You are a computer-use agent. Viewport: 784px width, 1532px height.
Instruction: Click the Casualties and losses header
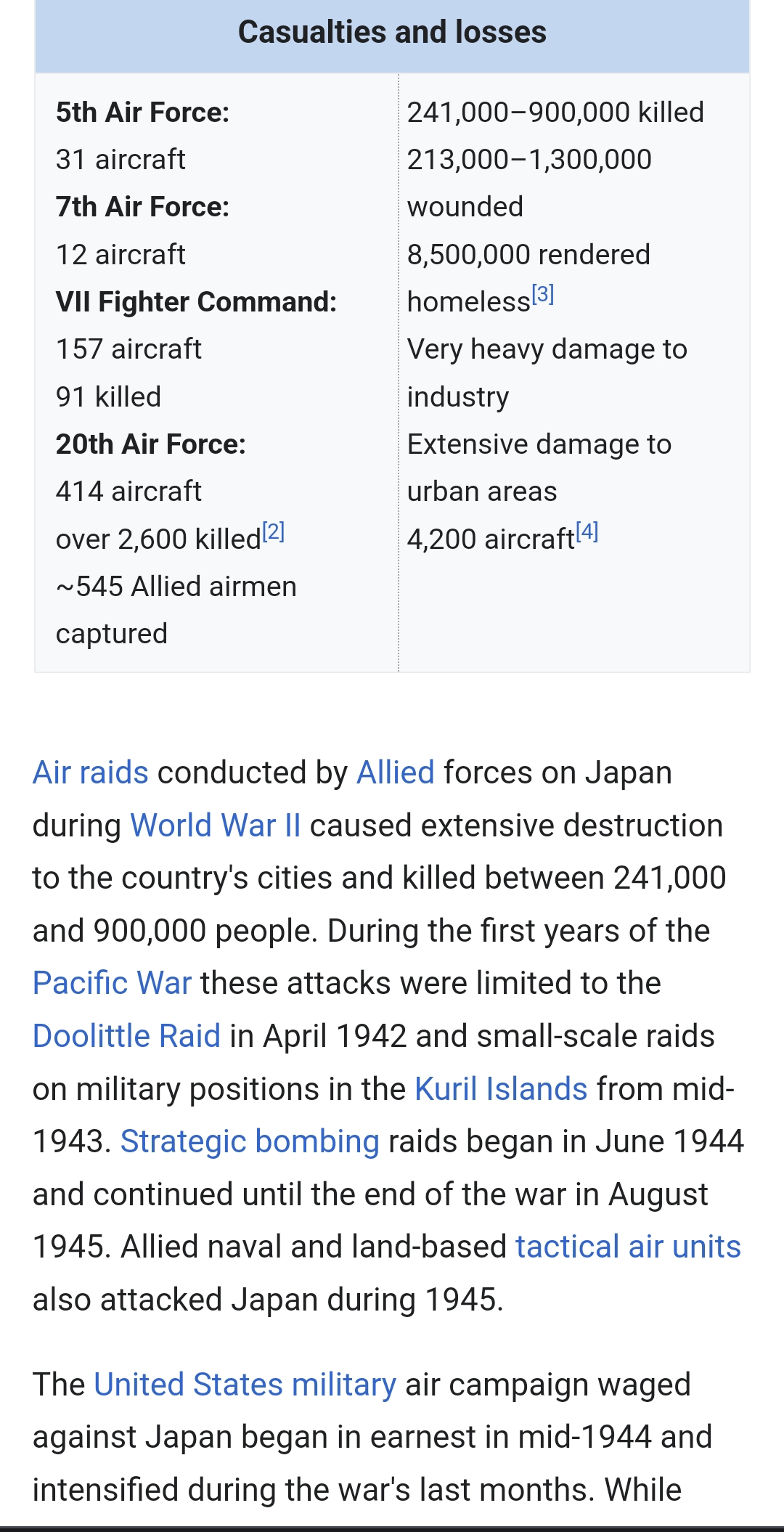[x=392, y=33]
